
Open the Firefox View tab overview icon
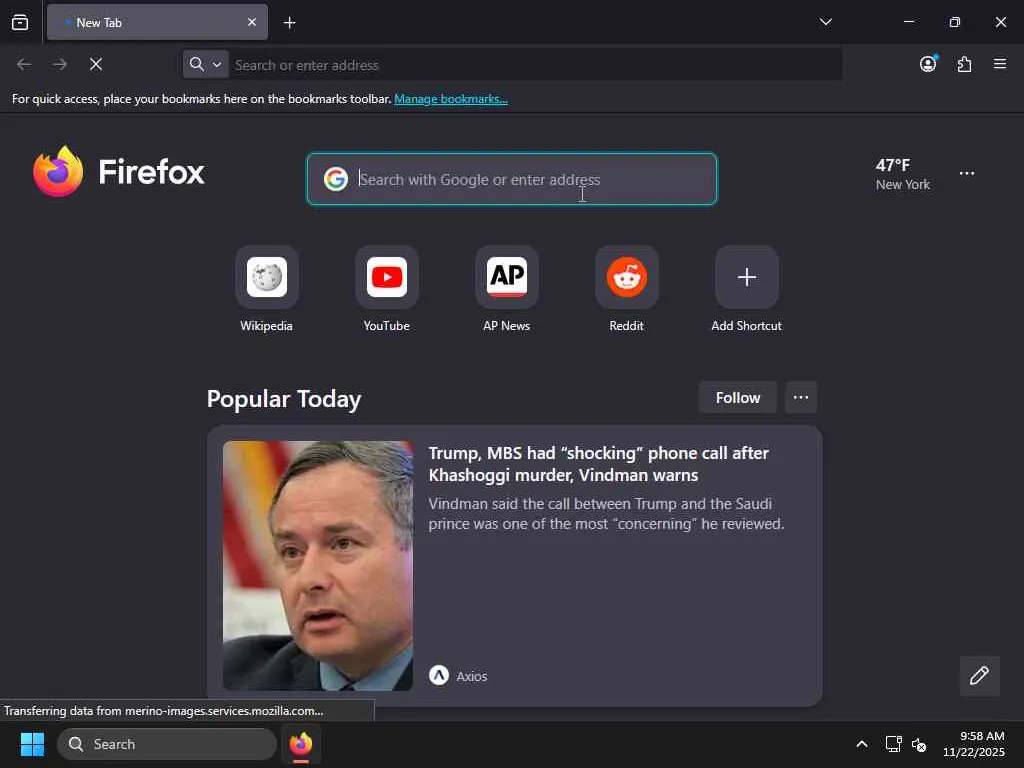pyautogui.click(x=20, y=22)
